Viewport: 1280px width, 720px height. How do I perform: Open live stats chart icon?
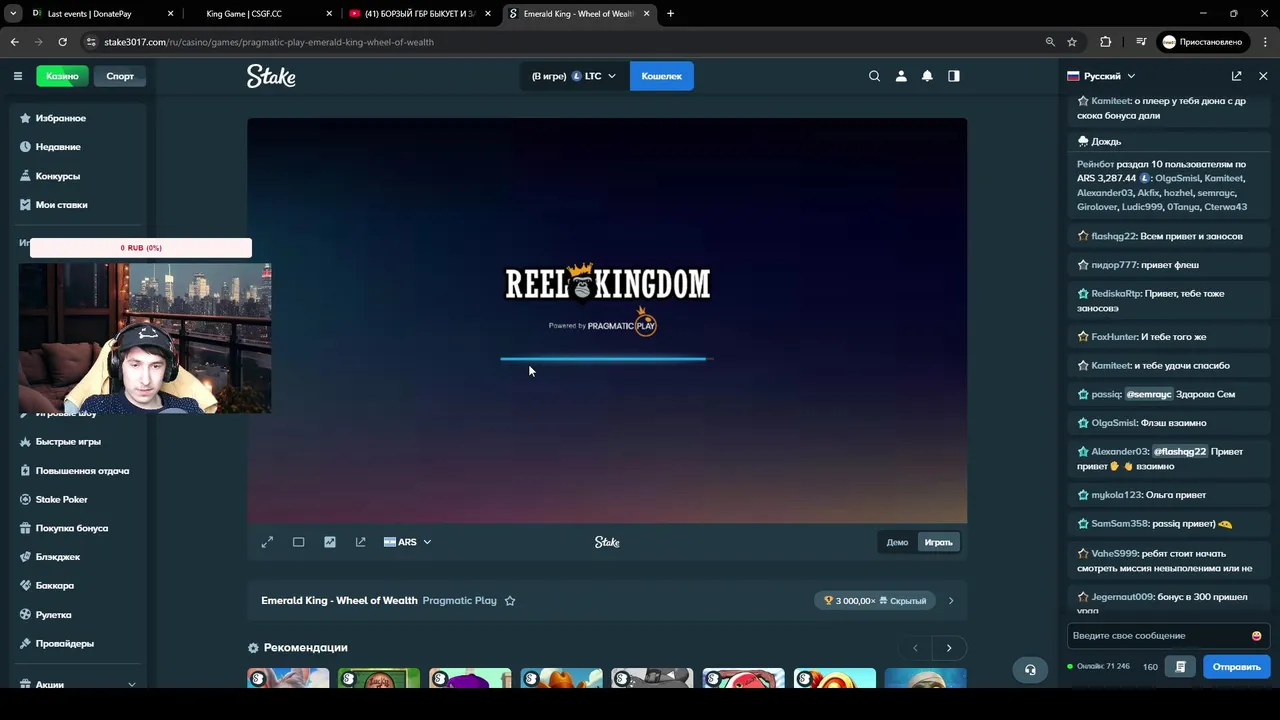tap(330, 542)
